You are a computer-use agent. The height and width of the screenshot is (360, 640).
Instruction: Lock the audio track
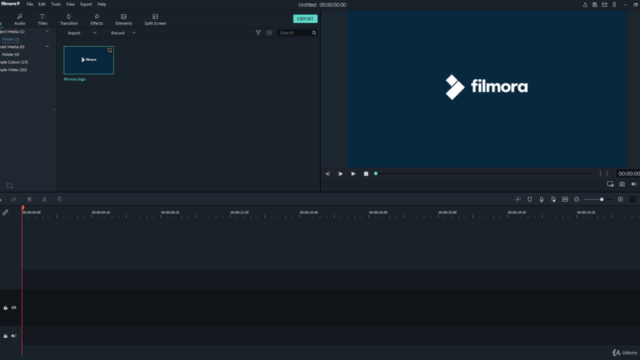tap(5, 336)
